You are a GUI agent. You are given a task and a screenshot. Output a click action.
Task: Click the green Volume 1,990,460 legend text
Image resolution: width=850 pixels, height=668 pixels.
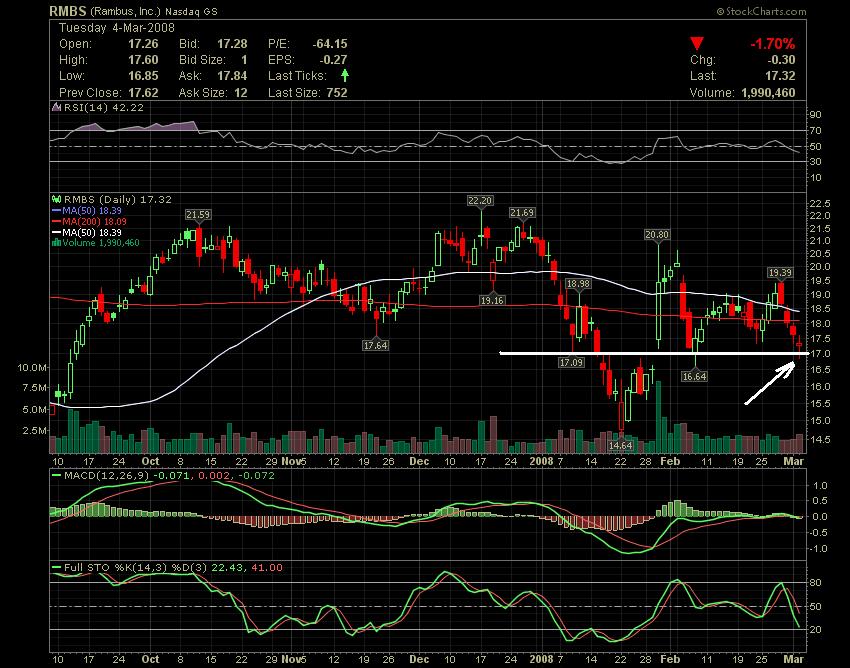tap(101, 242)
